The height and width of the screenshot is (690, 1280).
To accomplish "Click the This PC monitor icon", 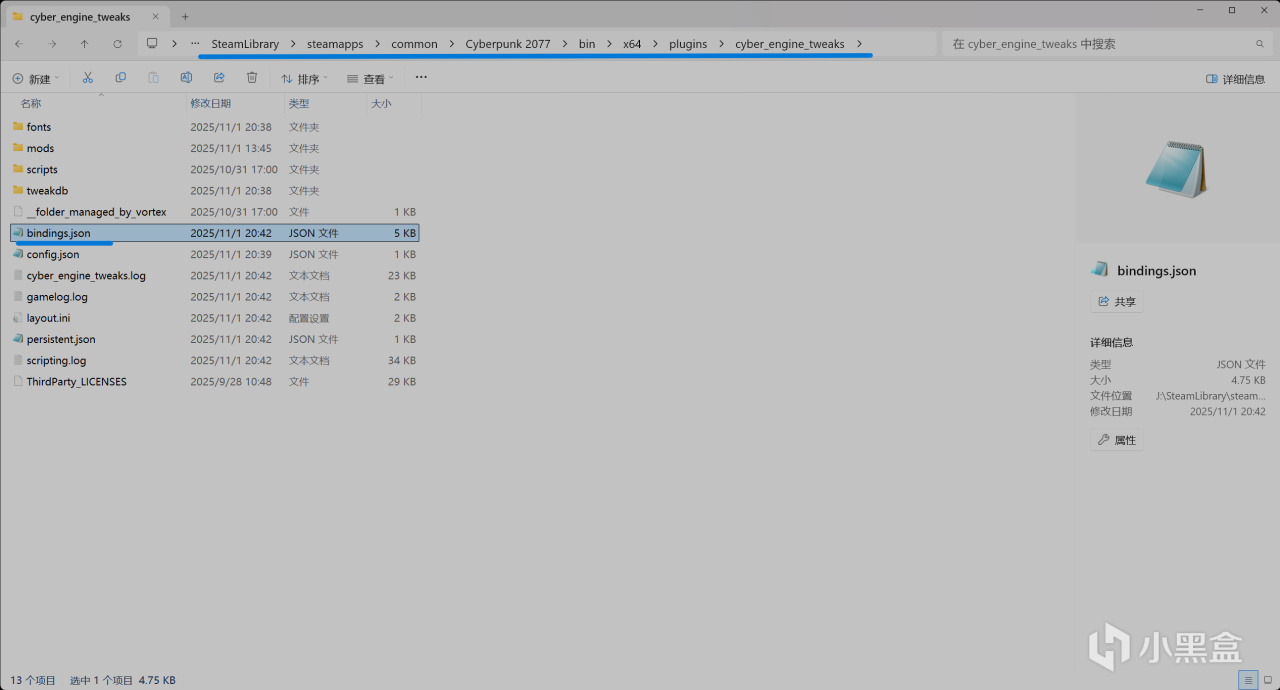I will pos(152,44).
